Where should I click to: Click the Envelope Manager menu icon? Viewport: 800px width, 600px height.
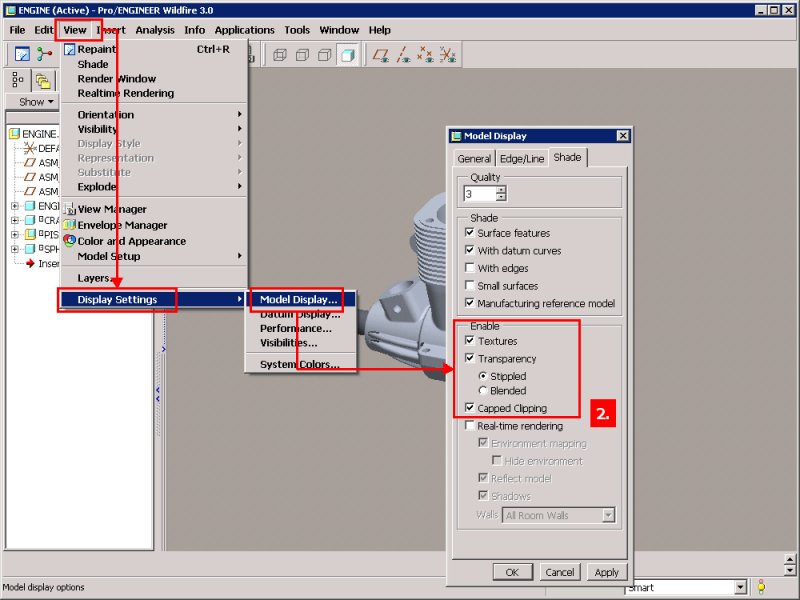coord(69,225)
